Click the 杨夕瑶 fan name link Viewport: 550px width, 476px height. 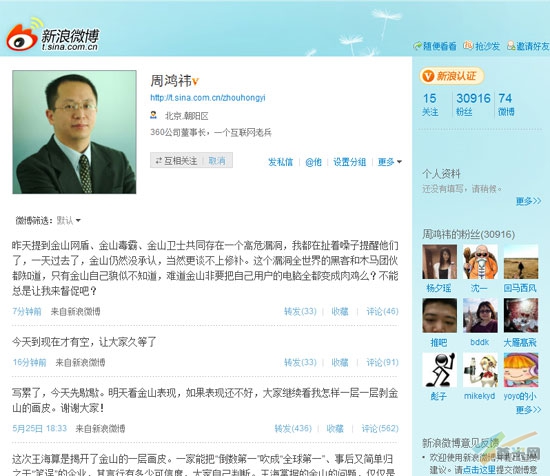tap(438, 288)
